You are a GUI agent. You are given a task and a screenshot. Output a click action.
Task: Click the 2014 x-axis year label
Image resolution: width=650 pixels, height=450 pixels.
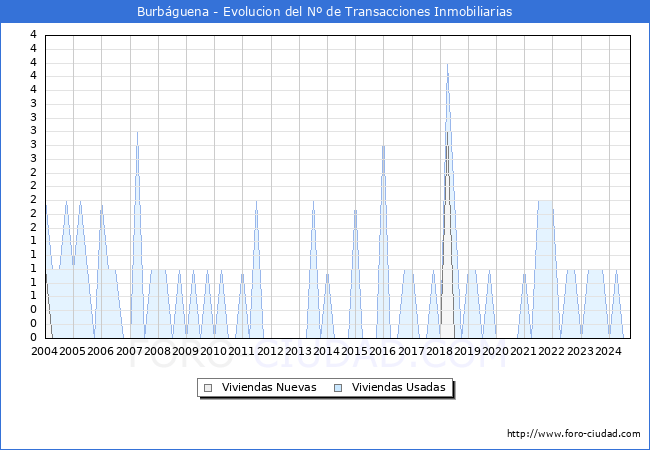tap(326, 351)
